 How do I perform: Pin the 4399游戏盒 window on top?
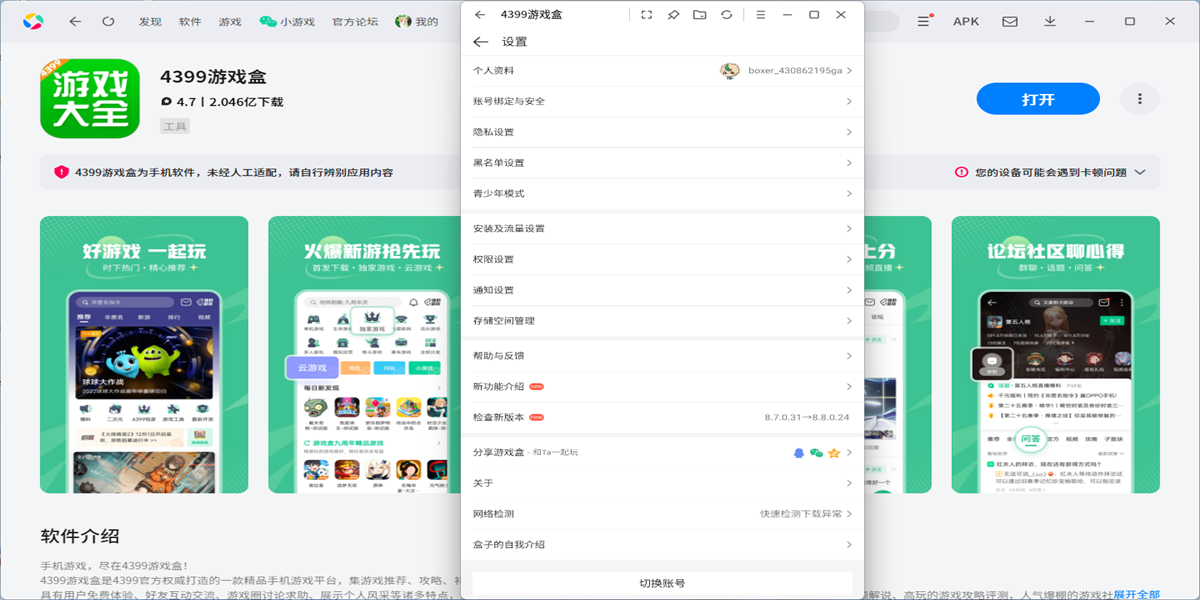673,15
